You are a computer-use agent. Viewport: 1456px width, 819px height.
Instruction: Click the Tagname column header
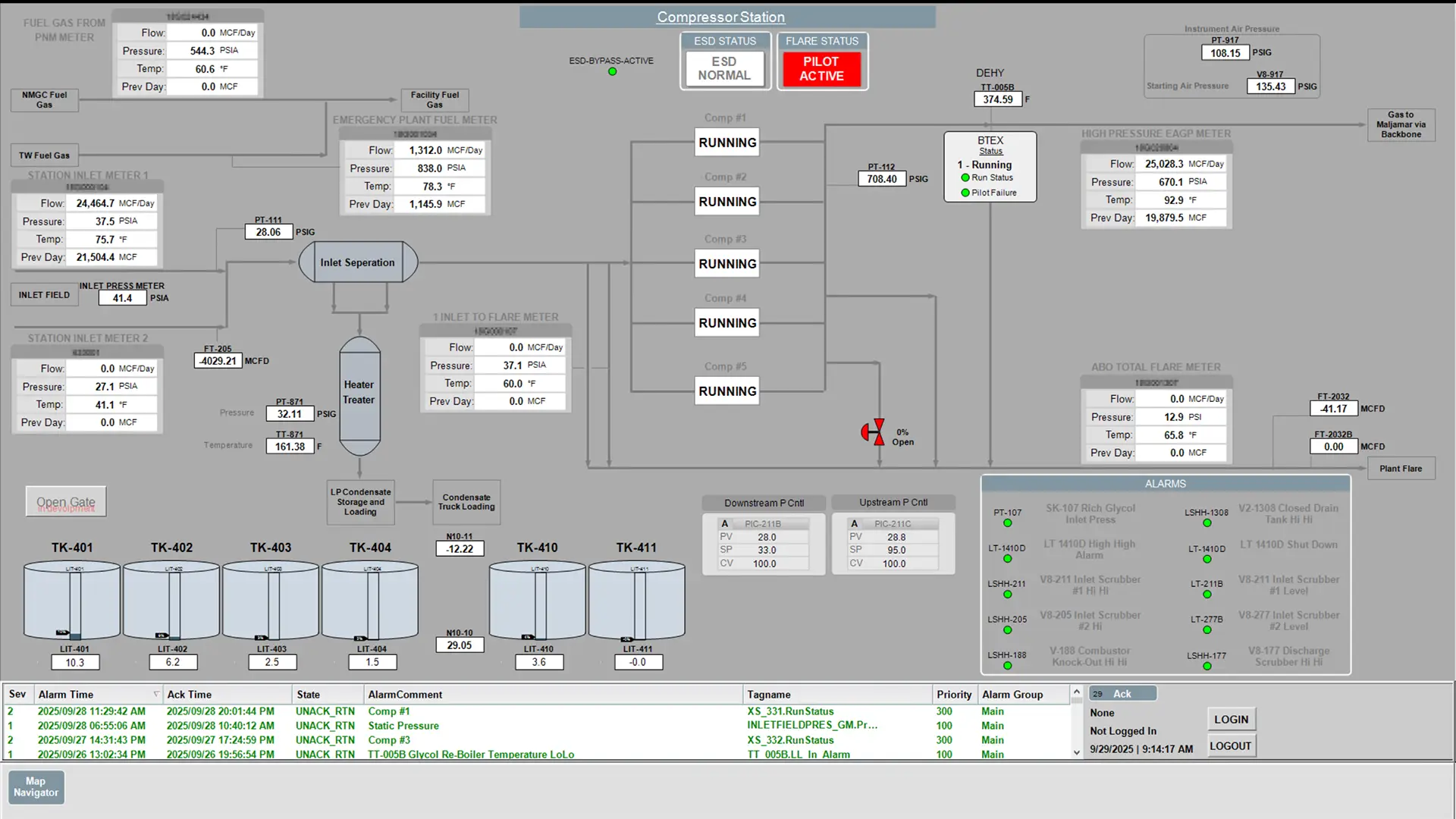pos(769,694)
